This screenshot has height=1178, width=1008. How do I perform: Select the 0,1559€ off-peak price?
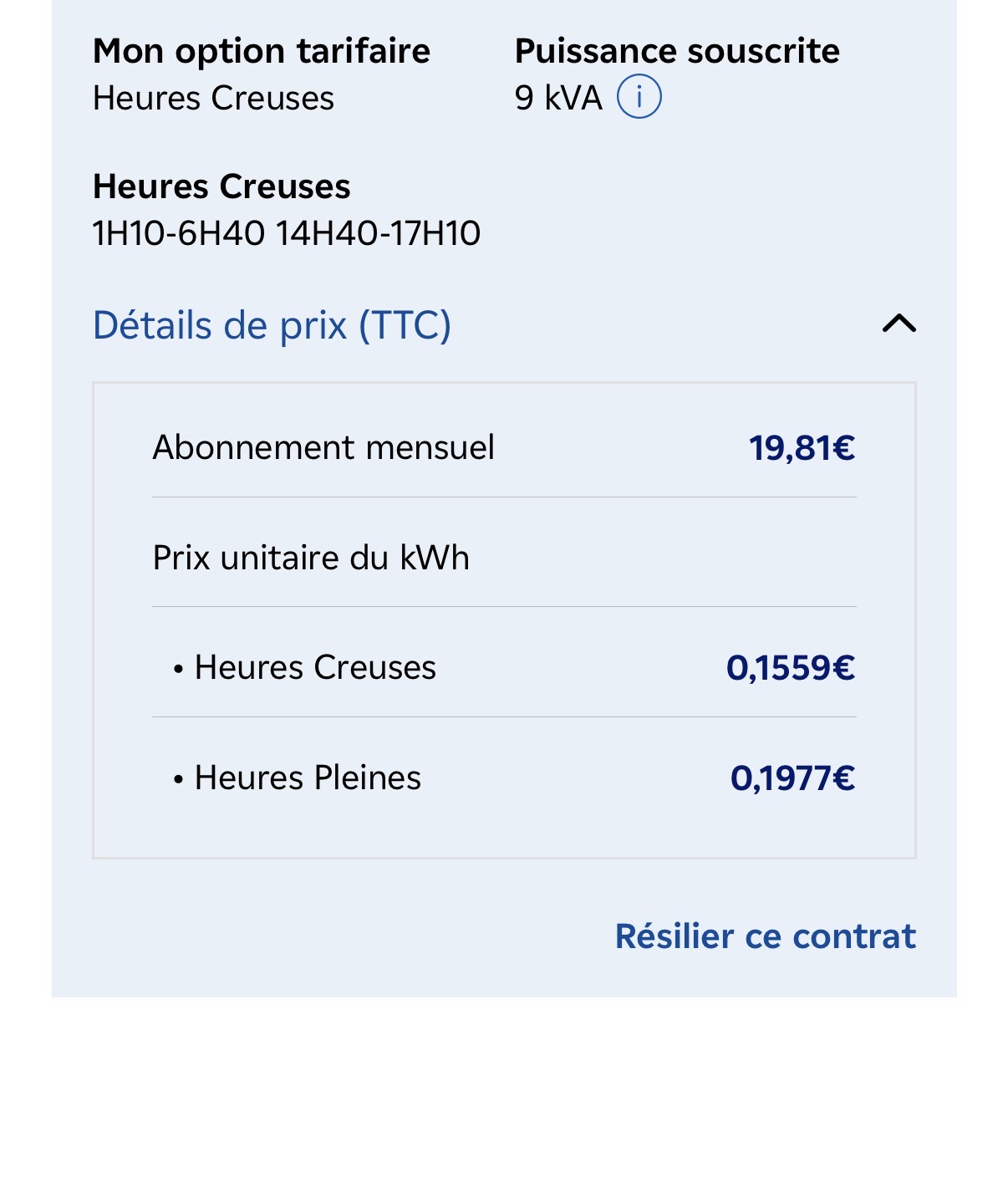[x=790, y=668]
